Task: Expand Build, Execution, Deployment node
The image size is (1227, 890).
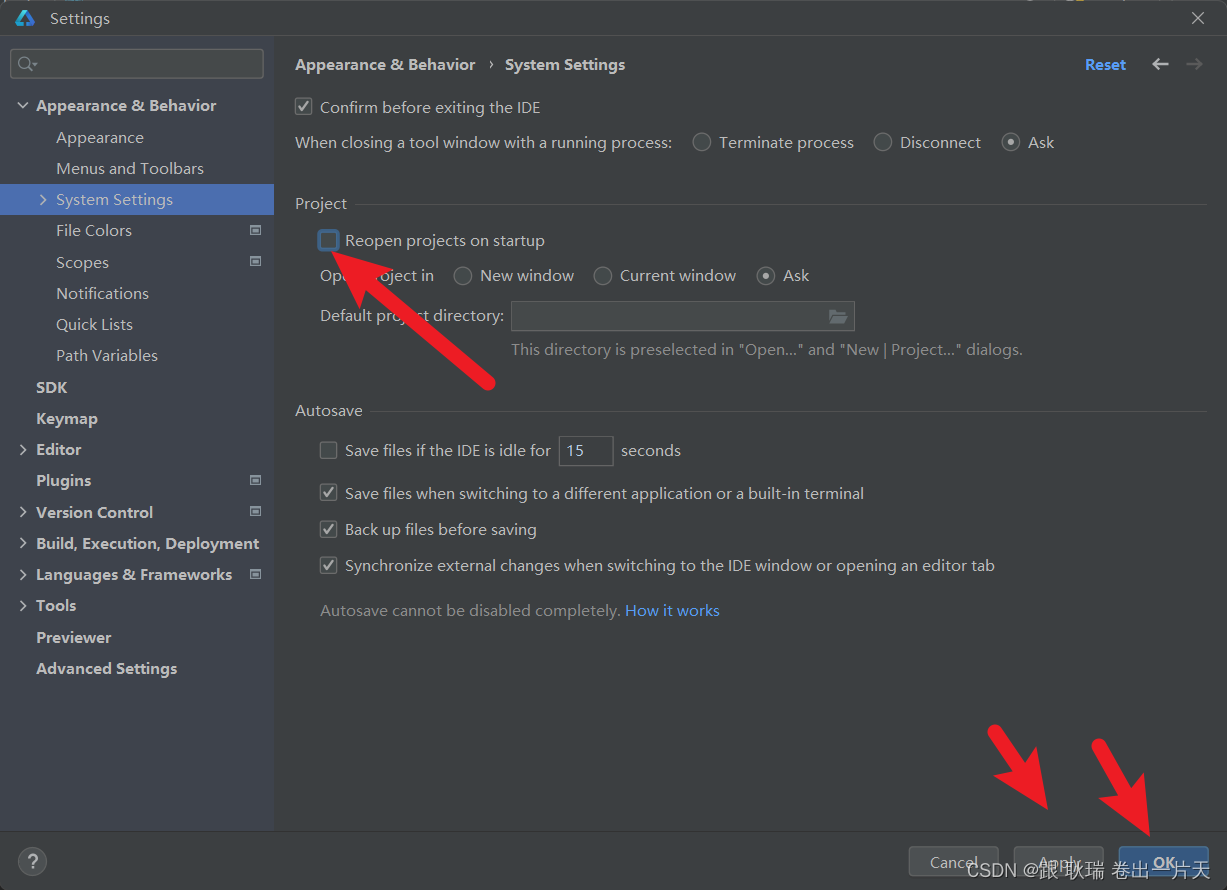Action: 23,543
